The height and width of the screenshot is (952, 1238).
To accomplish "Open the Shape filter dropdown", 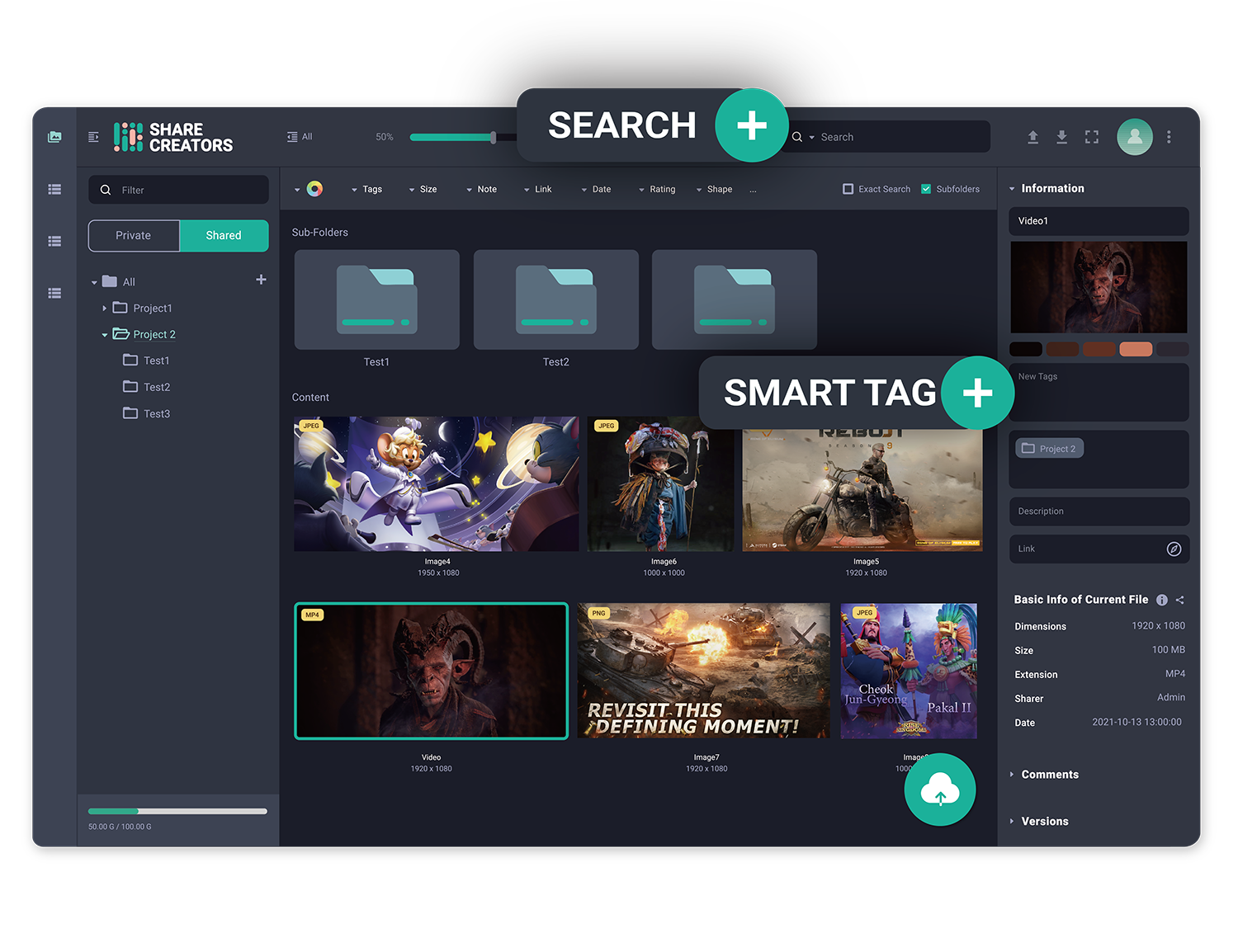I will pyautogui.click(x=714, y=190).
